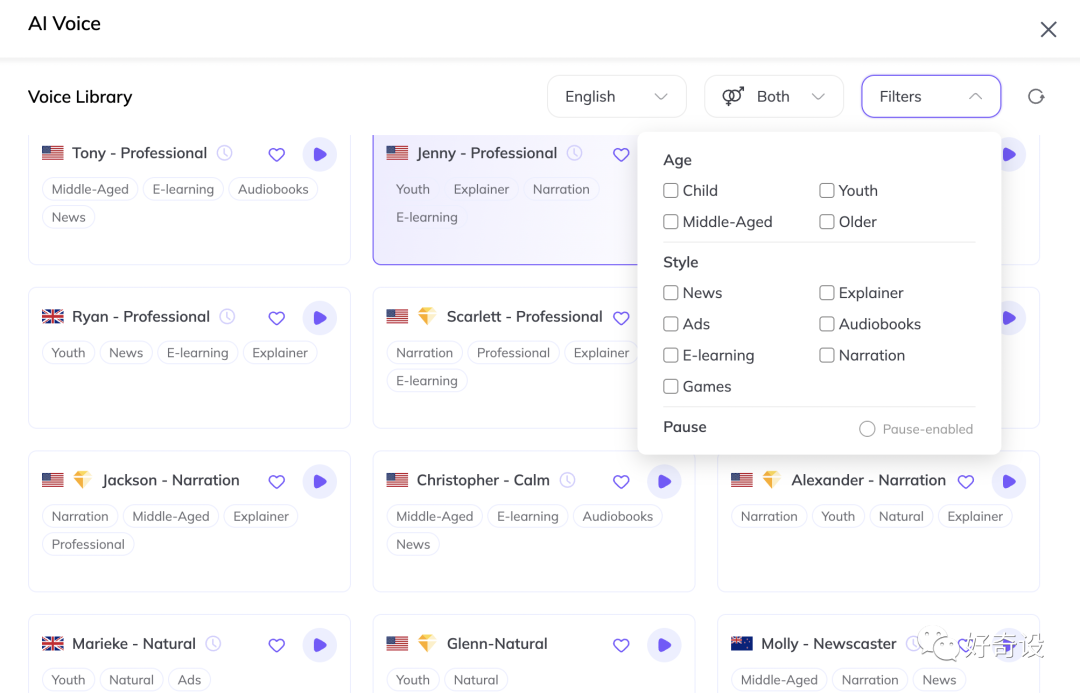
Task: Select the Christopher - Calm voice name
Action: click(483, 480)
